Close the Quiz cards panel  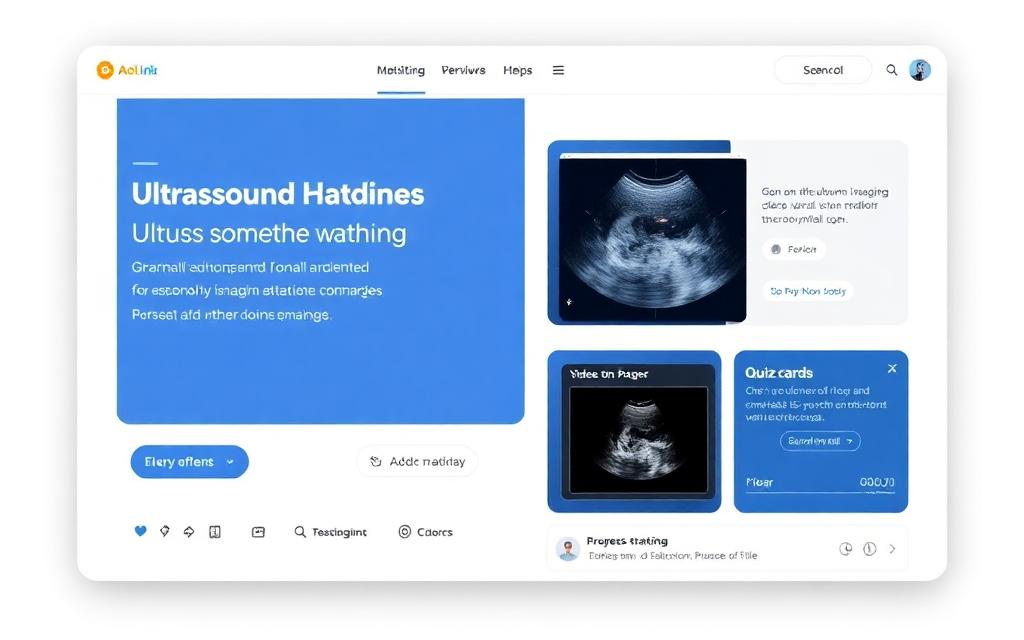click(892, 368)
